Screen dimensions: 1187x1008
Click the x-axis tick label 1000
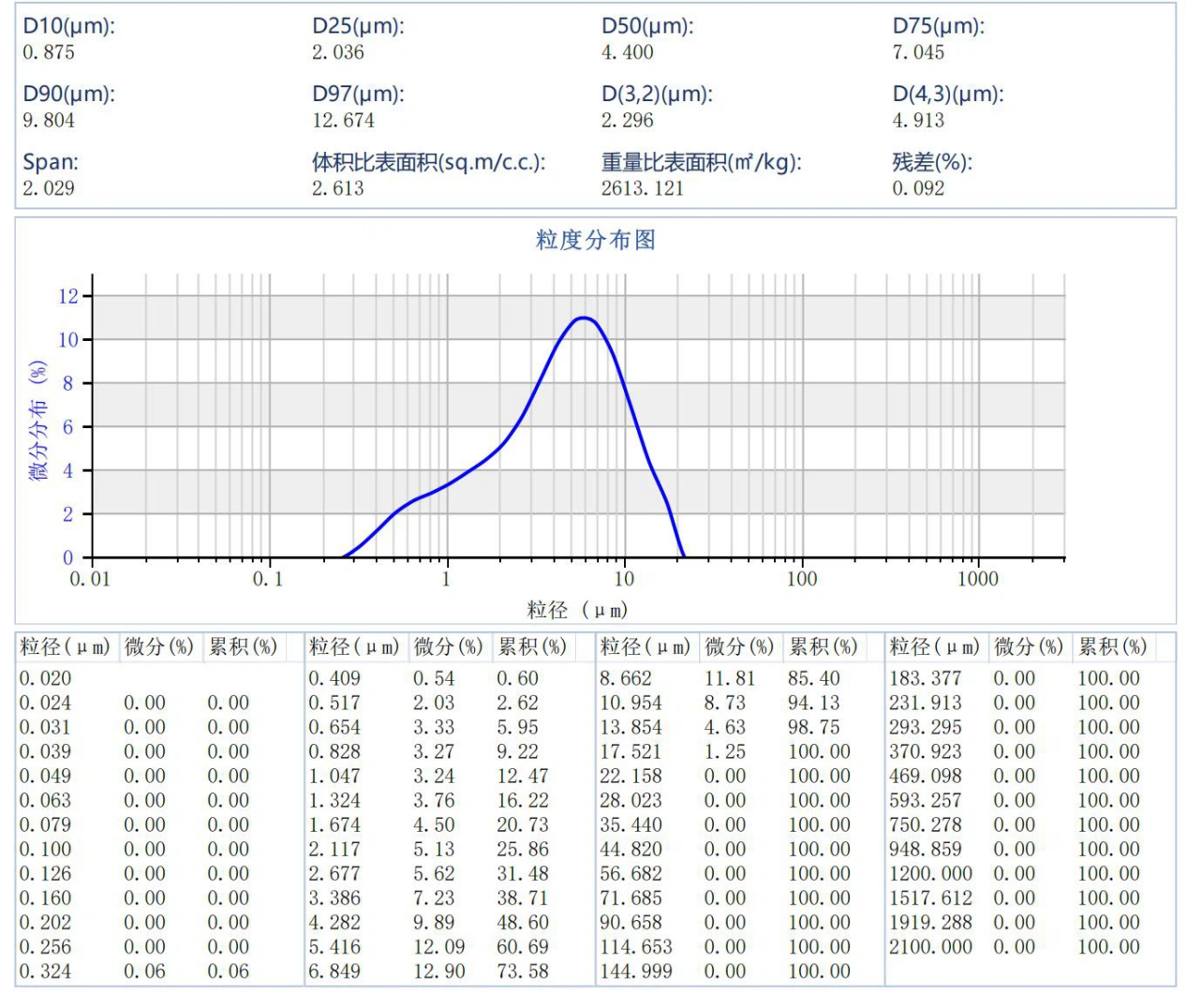pos(977,579)
